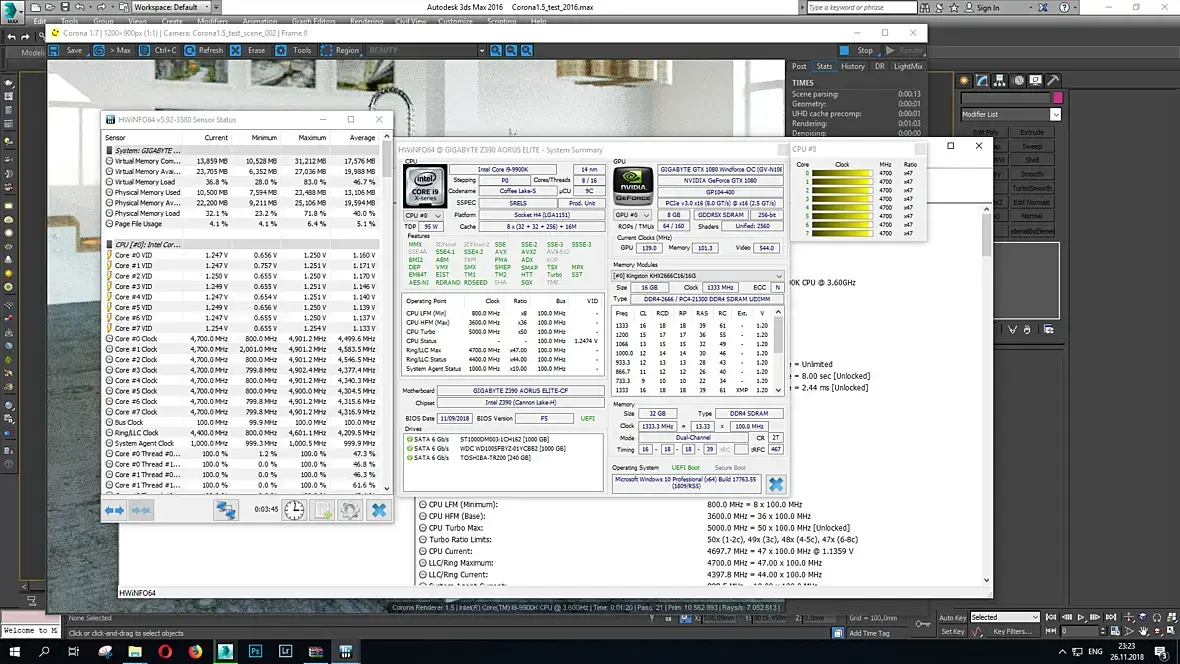Click the reset clock icon in HWiNFO sensors
Viewport: 1180px width, 664px height.
pos(293,510)
